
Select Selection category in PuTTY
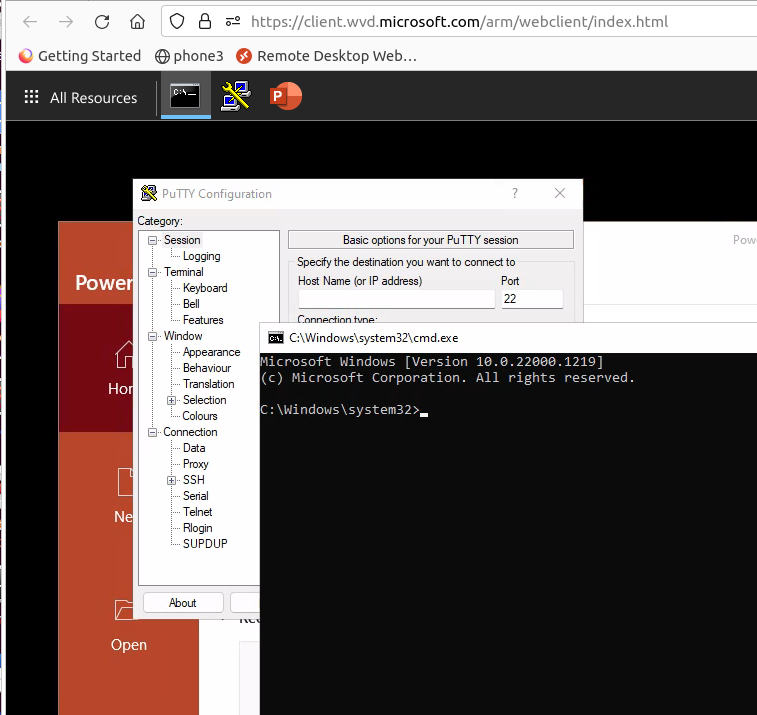click(x=204, y=400)
